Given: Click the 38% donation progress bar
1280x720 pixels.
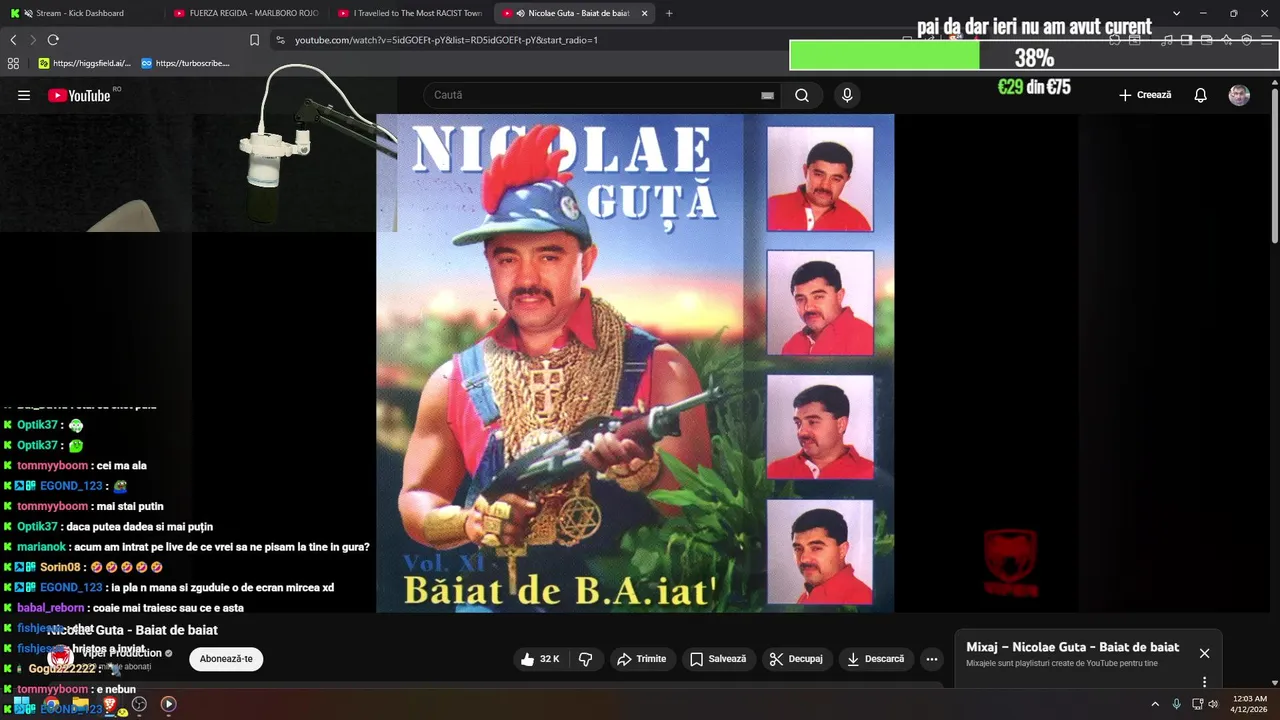Looking at the screenshot, I should (x=1034, y=56).
